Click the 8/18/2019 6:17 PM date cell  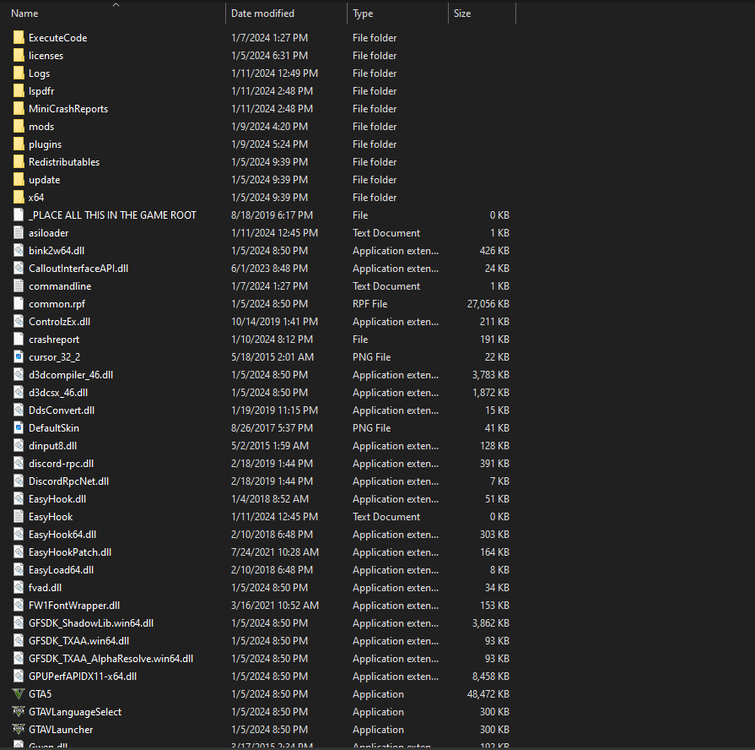pyautogui.click(x=272, y=215)
